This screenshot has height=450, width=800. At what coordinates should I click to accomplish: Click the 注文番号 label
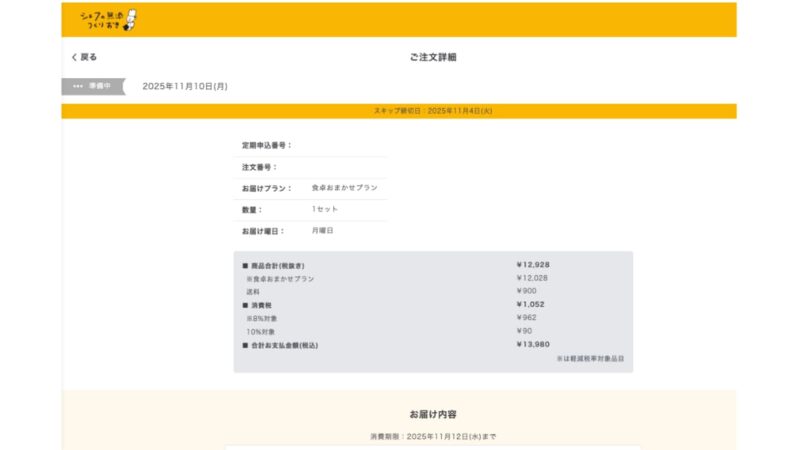click(259, 167)
